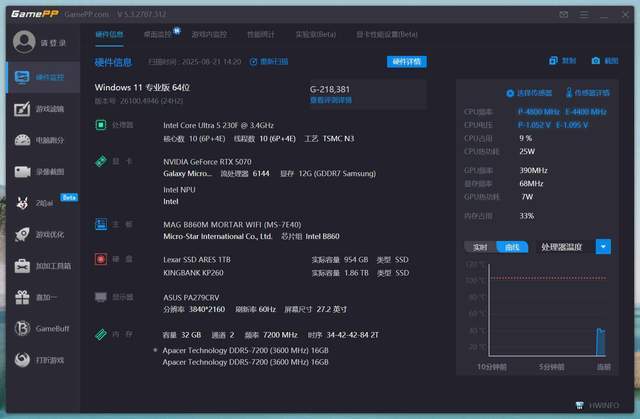The image size is (640, 419).
Task: Click the temperature curve chart area
Action: click(x=547, y=310)
